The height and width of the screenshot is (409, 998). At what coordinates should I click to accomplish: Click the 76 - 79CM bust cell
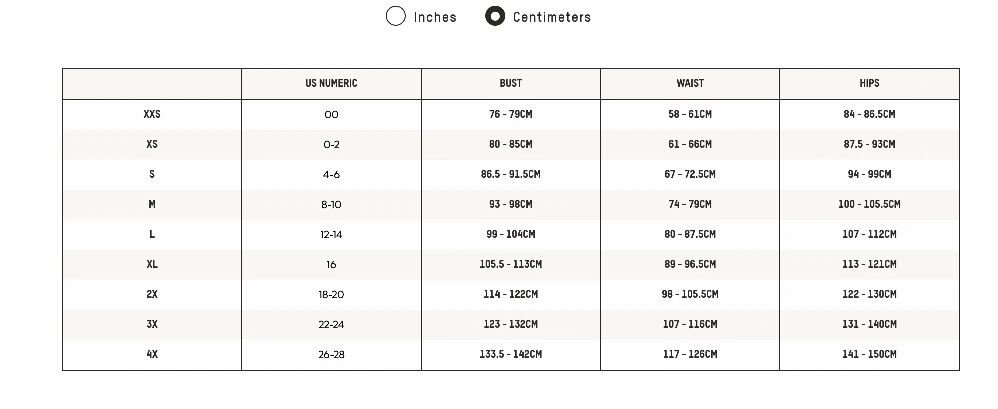click(510, 114)
